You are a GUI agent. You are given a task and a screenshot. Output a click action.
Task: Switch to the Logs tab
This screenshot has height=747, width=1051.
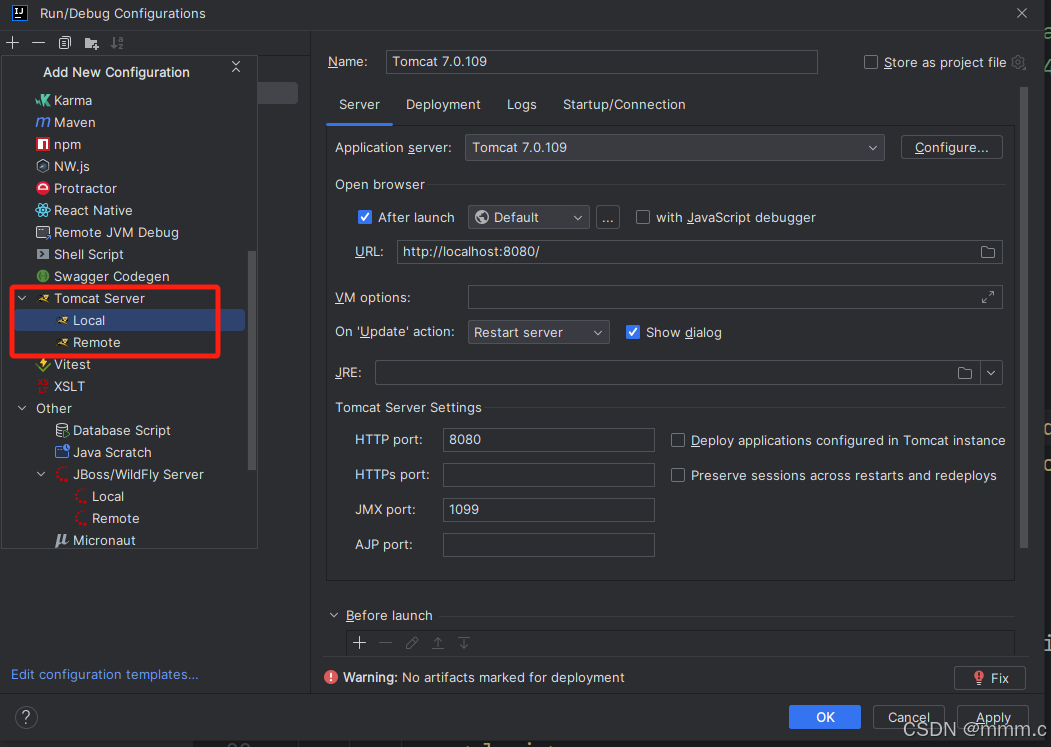tap(521, 105)
